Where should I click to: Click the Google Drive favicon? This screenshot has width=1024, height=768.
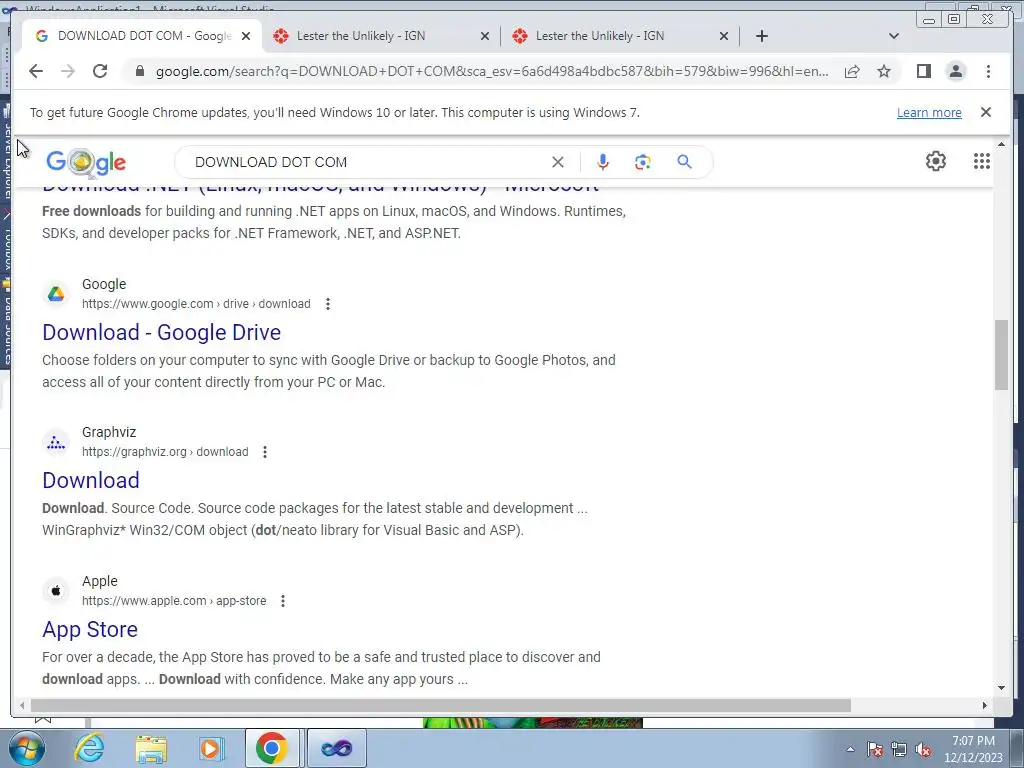point(56,294)
